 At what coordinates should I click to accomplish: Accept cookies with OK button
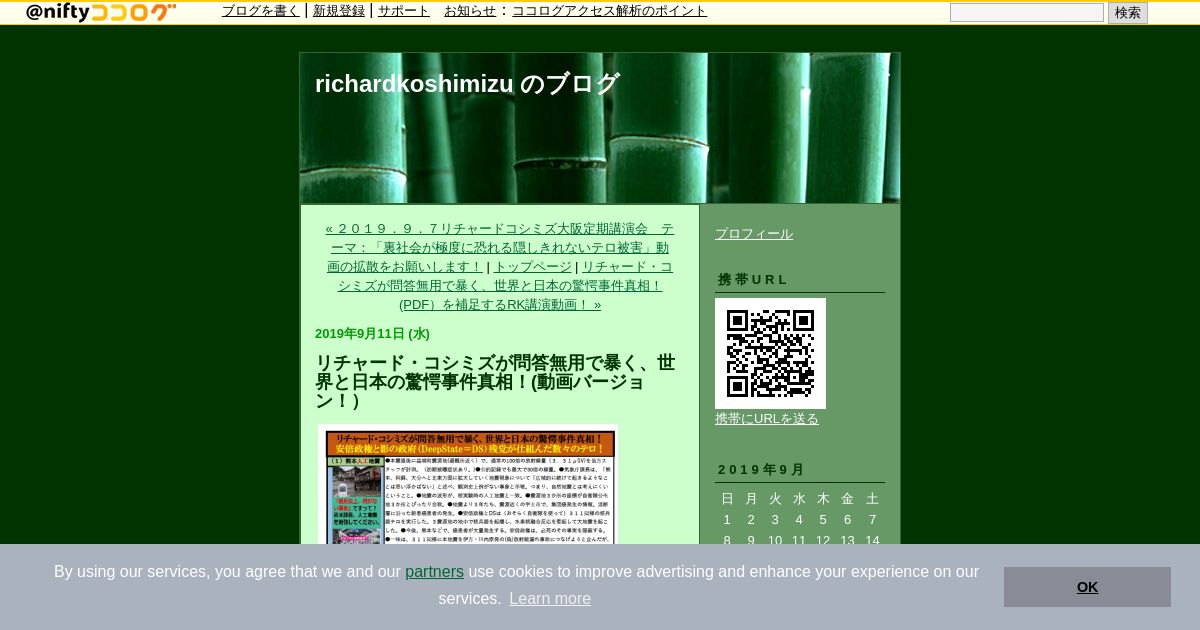[x=1087, y=587]
